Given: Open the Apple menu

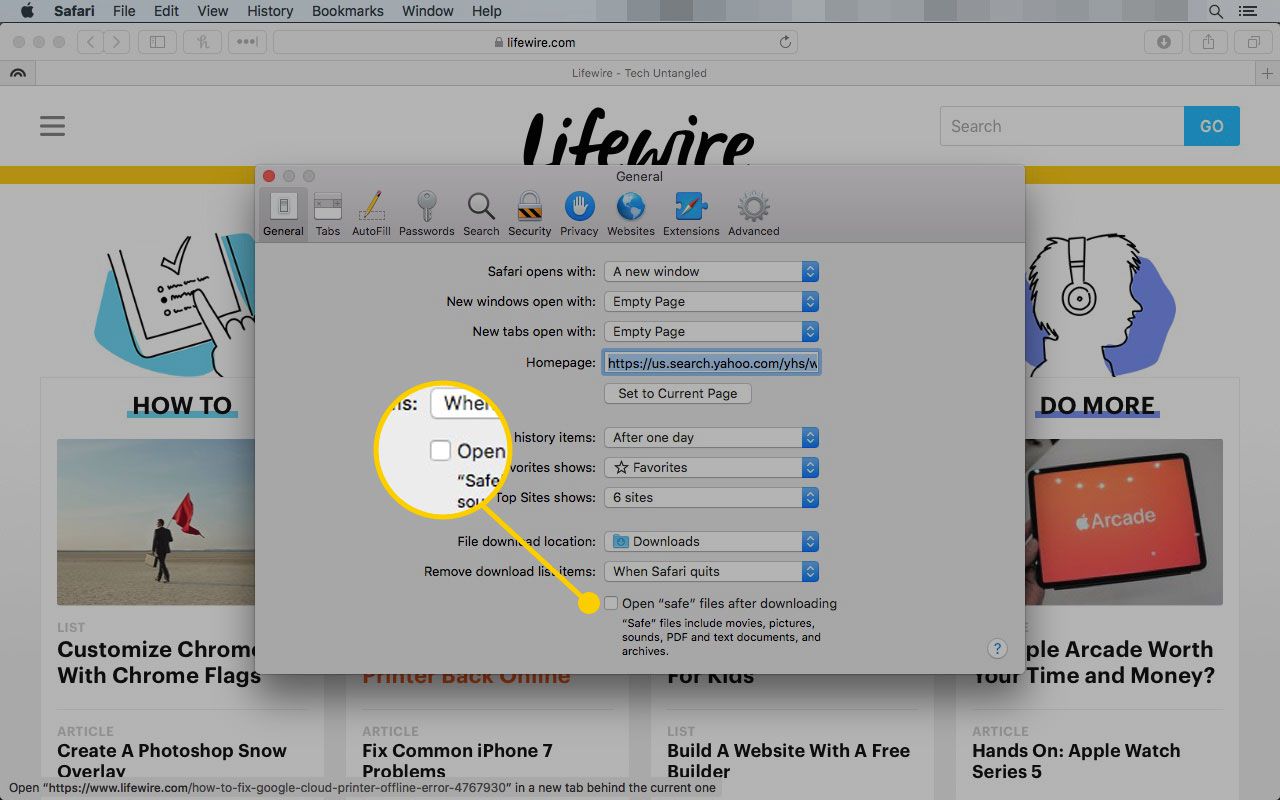Looking at the screenshot, I should pyautogui.click(x=27, y=11).
